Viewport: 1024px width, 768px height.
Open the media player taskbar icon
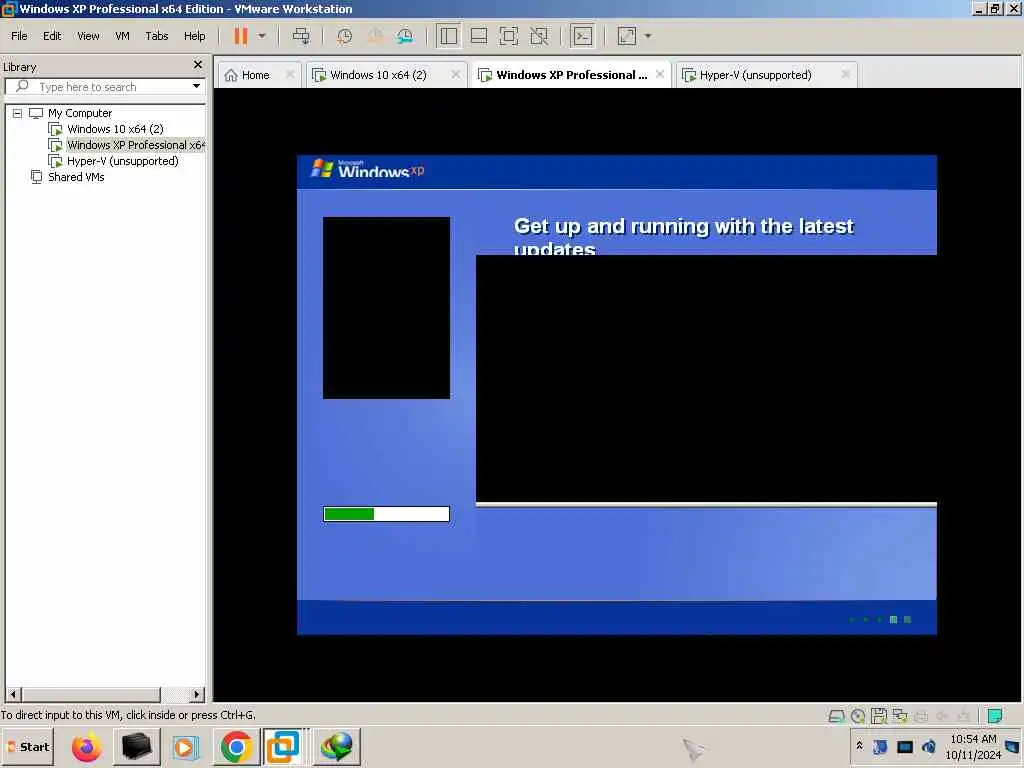(185, 746)
